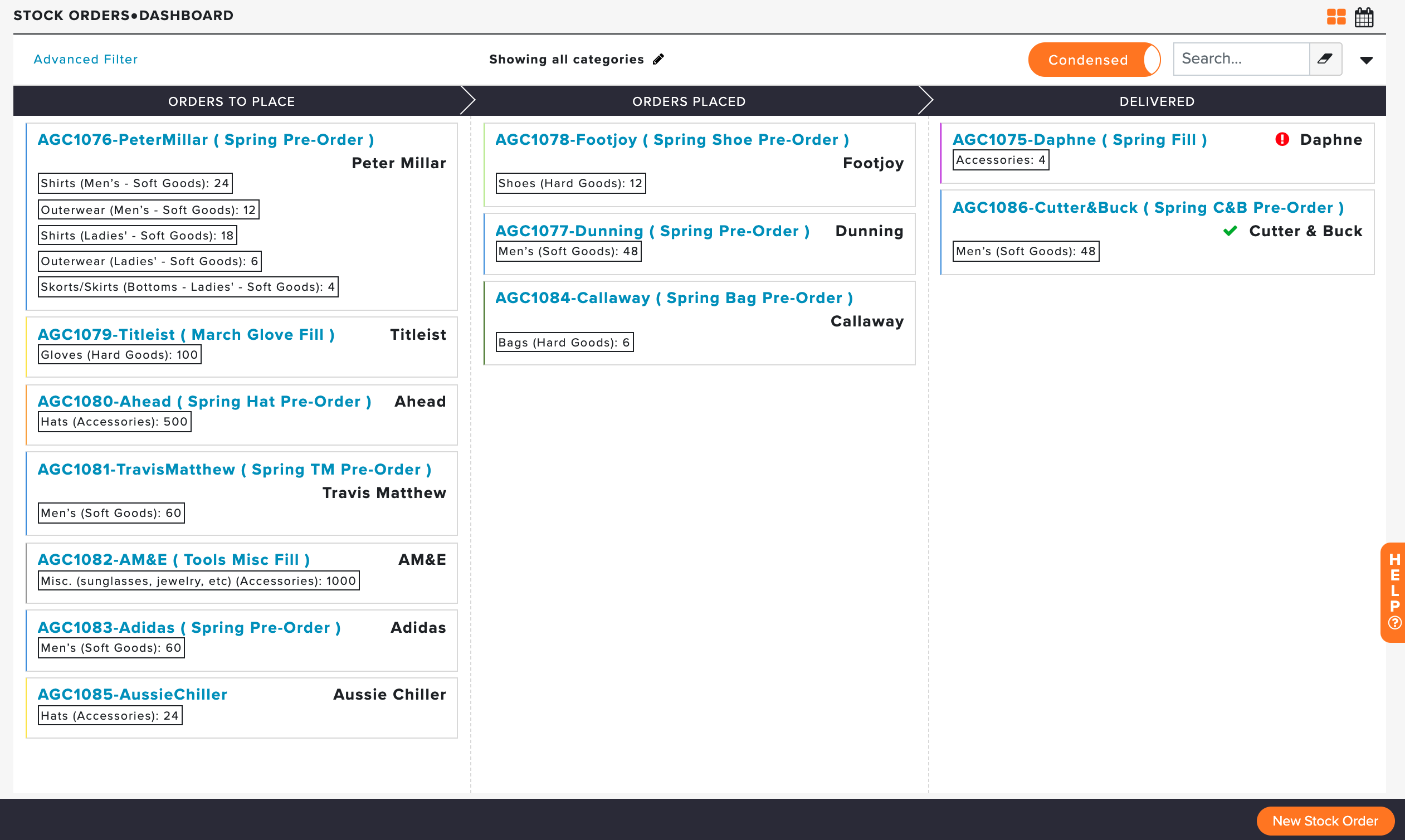Viewport: 1405px width, 840px height.
Task: Click 'Bags (Hard Goods): 6' tag
Action: (x=564, y=343)
